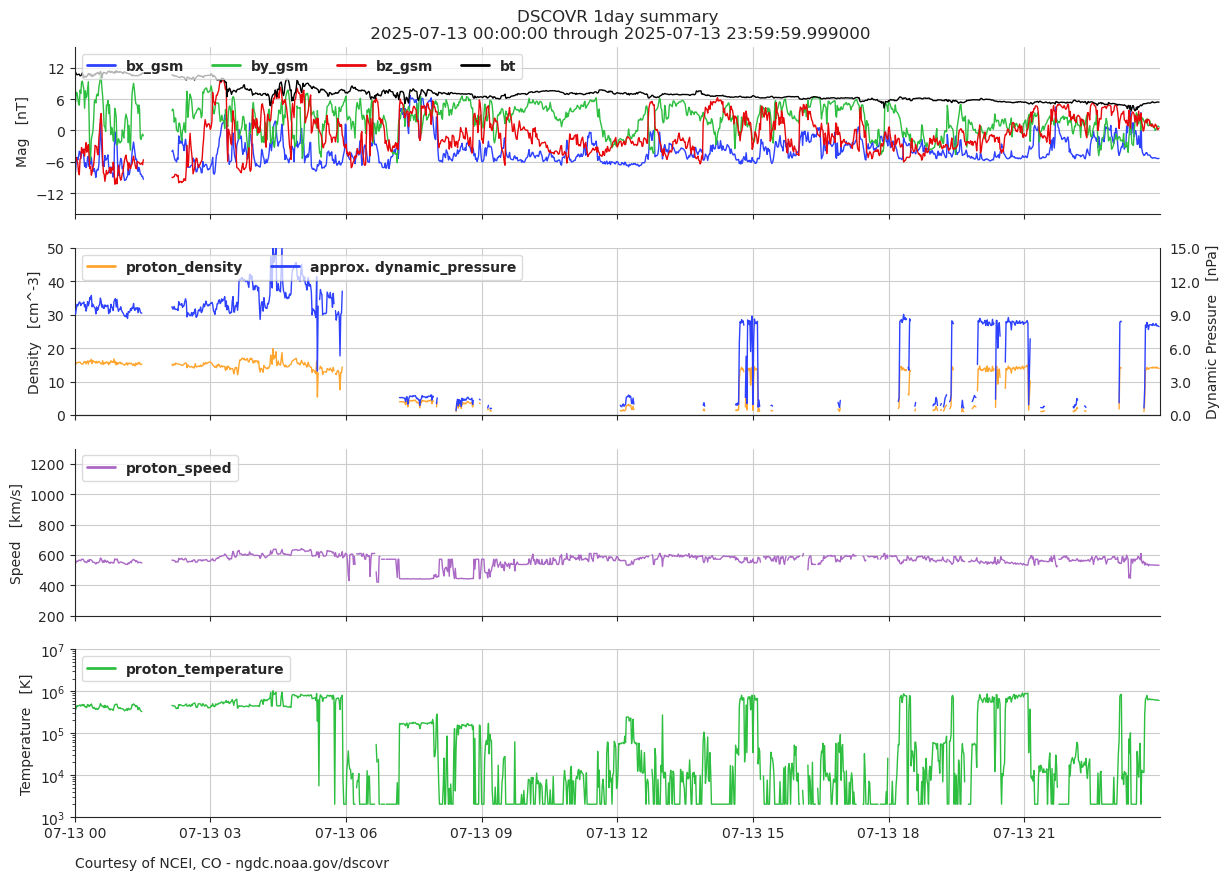Click the proton_speed legend label

(178, 469)
